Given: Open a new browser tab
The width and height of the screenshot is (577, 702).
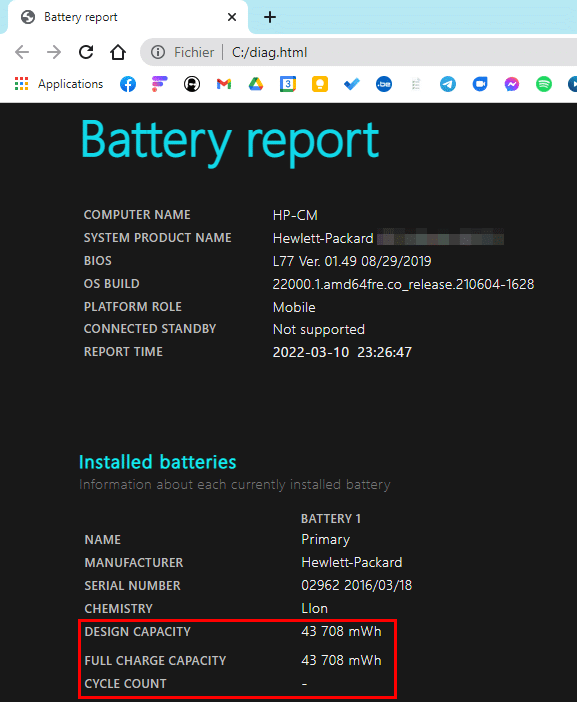Looking at the screenshot, I should [x=270, y=17].
